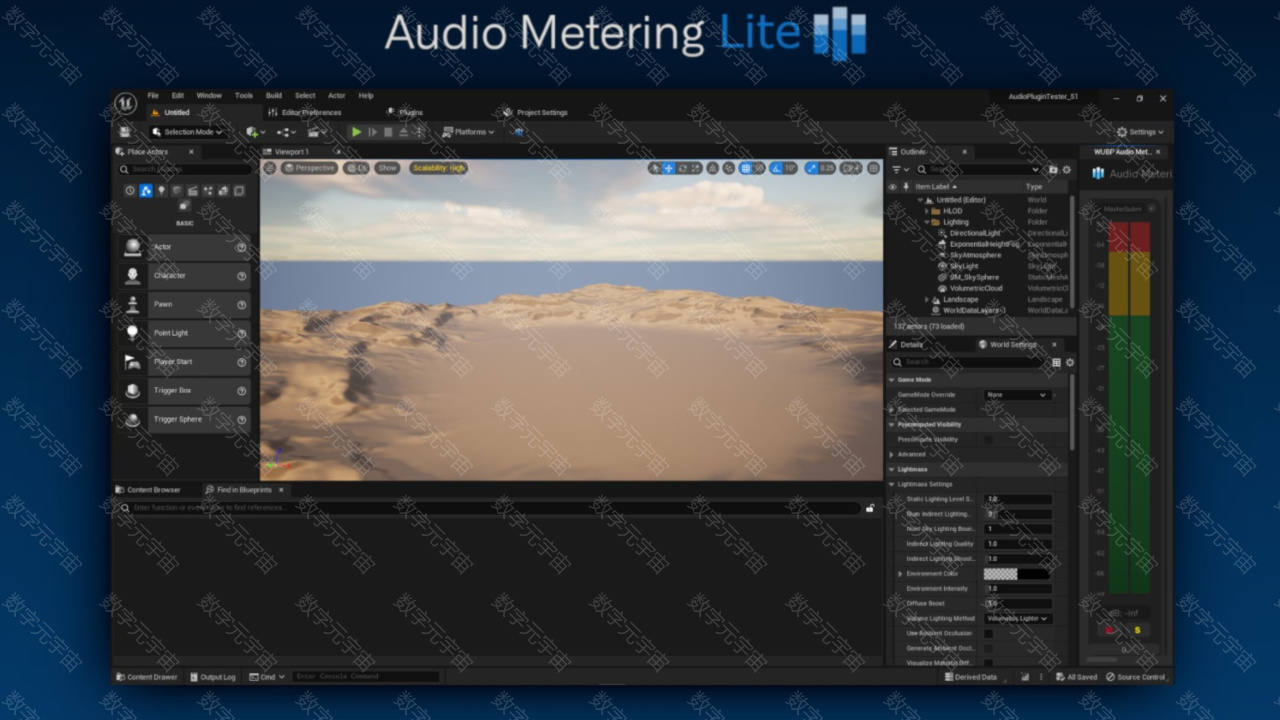The image size is (1280, 720).
Task: Open Outliner settings gear
Action: [1067, 170]
